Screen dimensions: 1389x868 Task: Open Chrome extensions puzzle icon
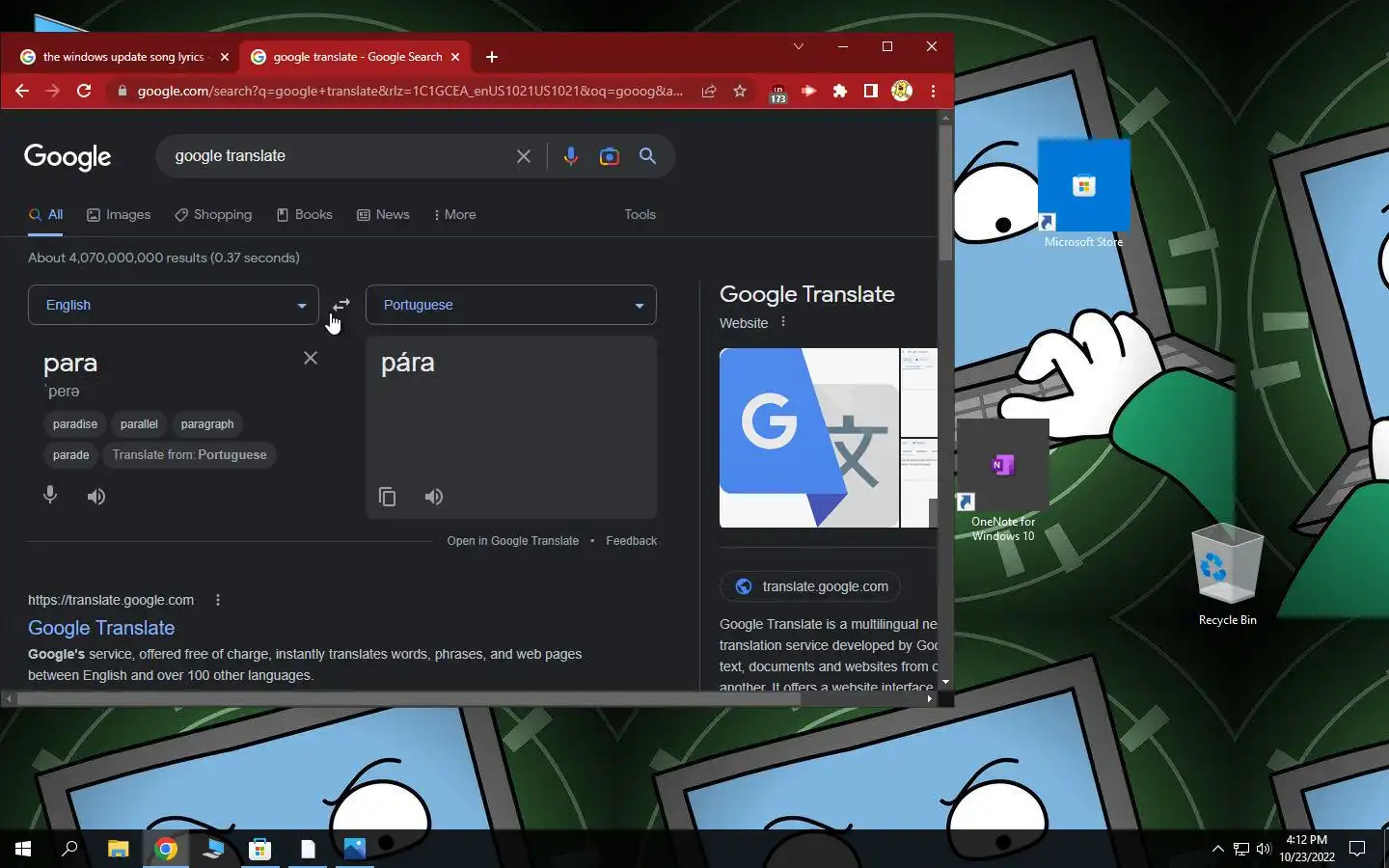point(840,91)
